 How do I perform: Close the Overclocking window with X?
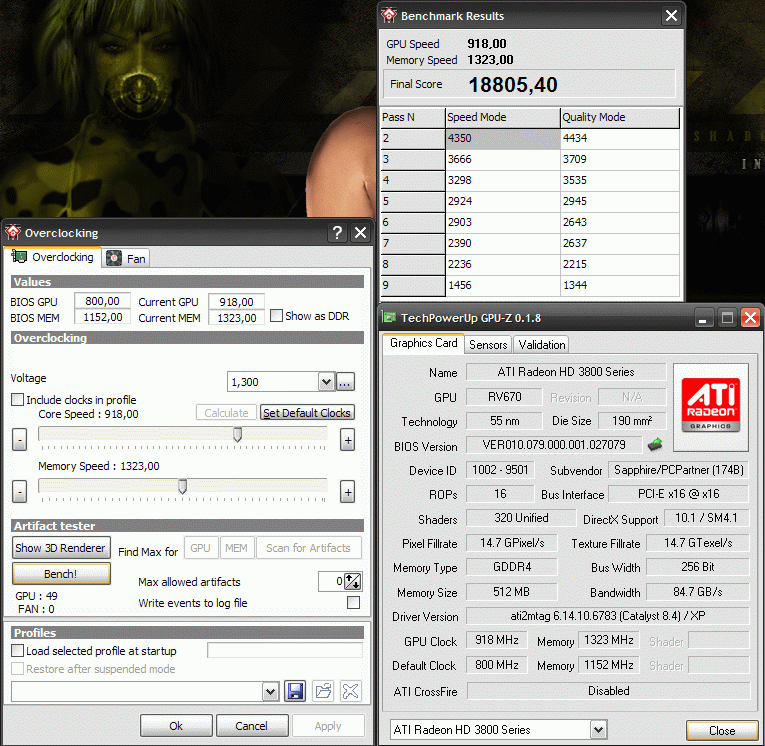[360, 233]
